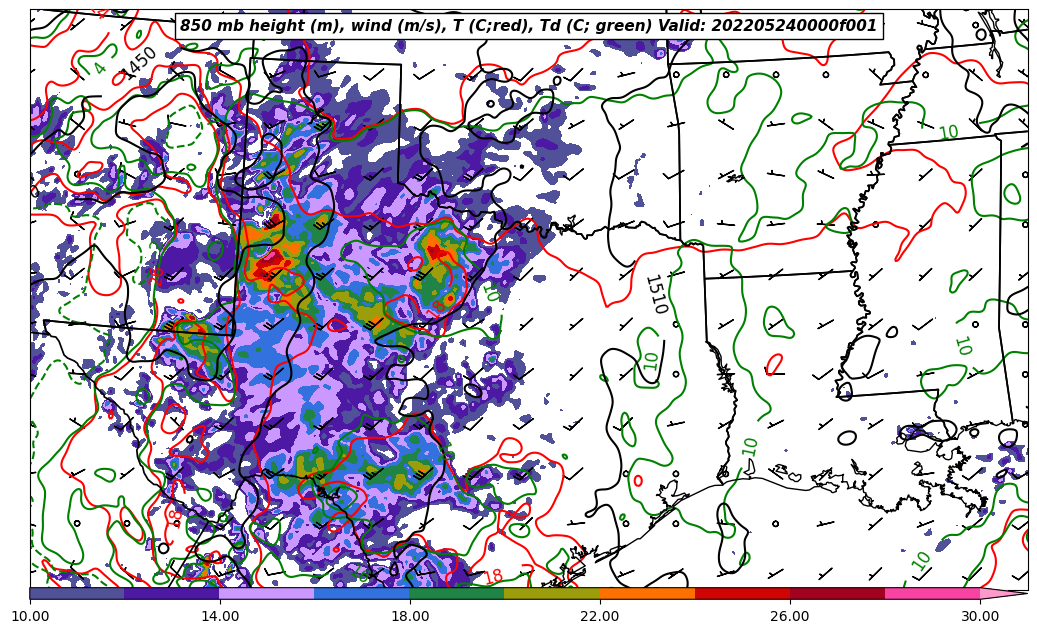The height and width of the screenshot is (633, 1037).
Task: Select the 22.00 colorbar tick label
Action: coord(600,616)
